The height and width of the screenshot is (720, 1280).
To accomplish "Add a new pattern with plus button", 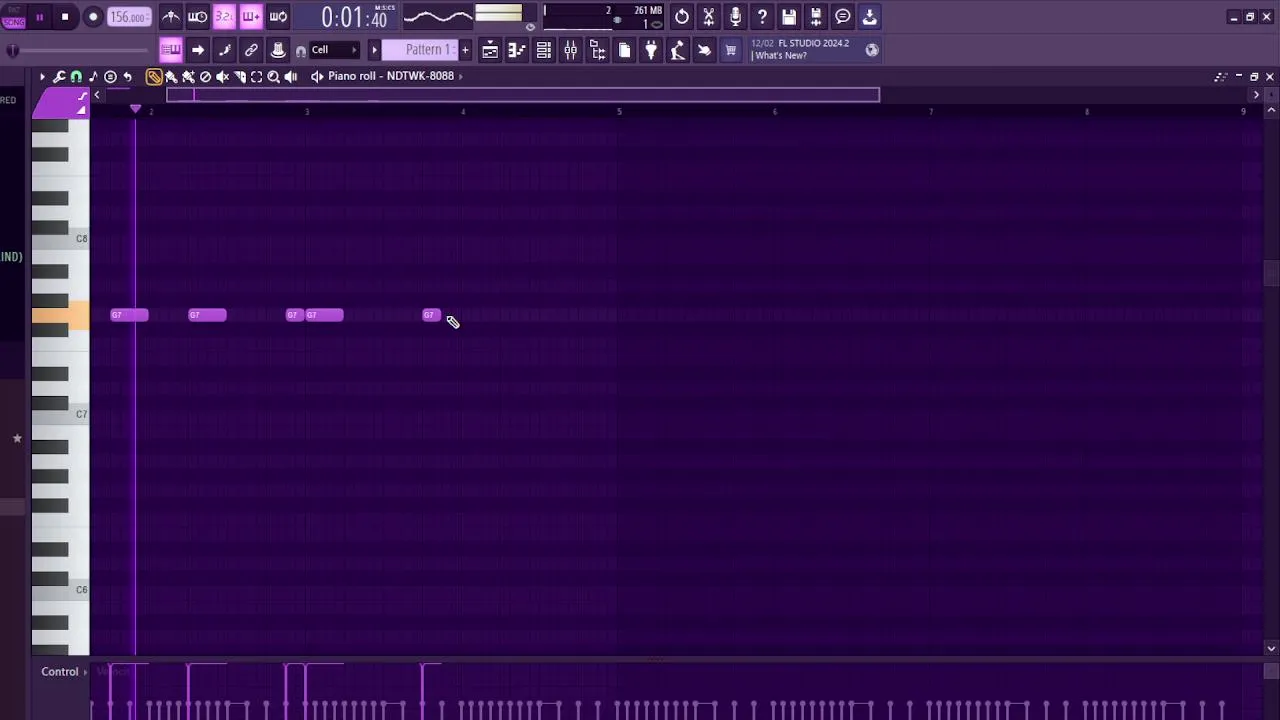I will click(x=465, y=50).
